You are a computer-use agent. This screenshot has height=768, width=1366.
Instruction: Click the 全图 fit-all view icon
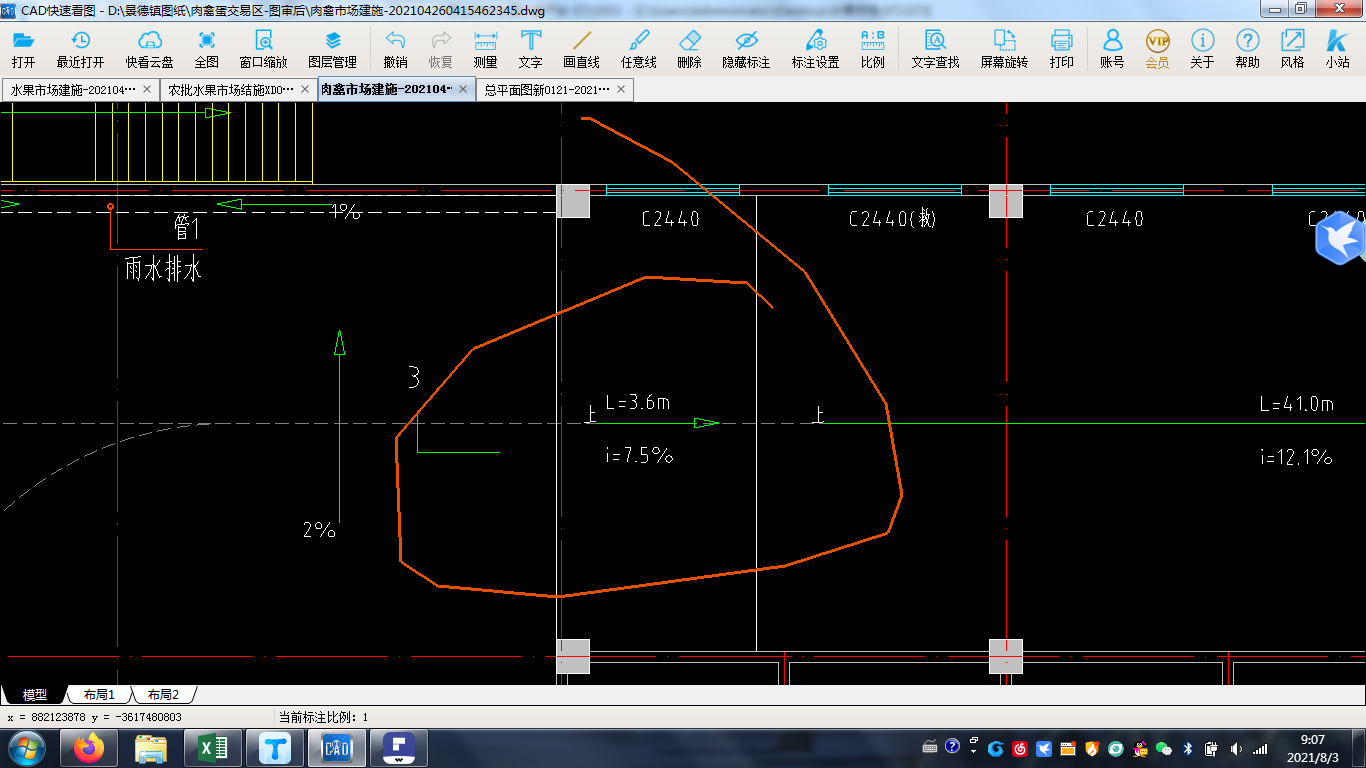click(x=207, y=48)
